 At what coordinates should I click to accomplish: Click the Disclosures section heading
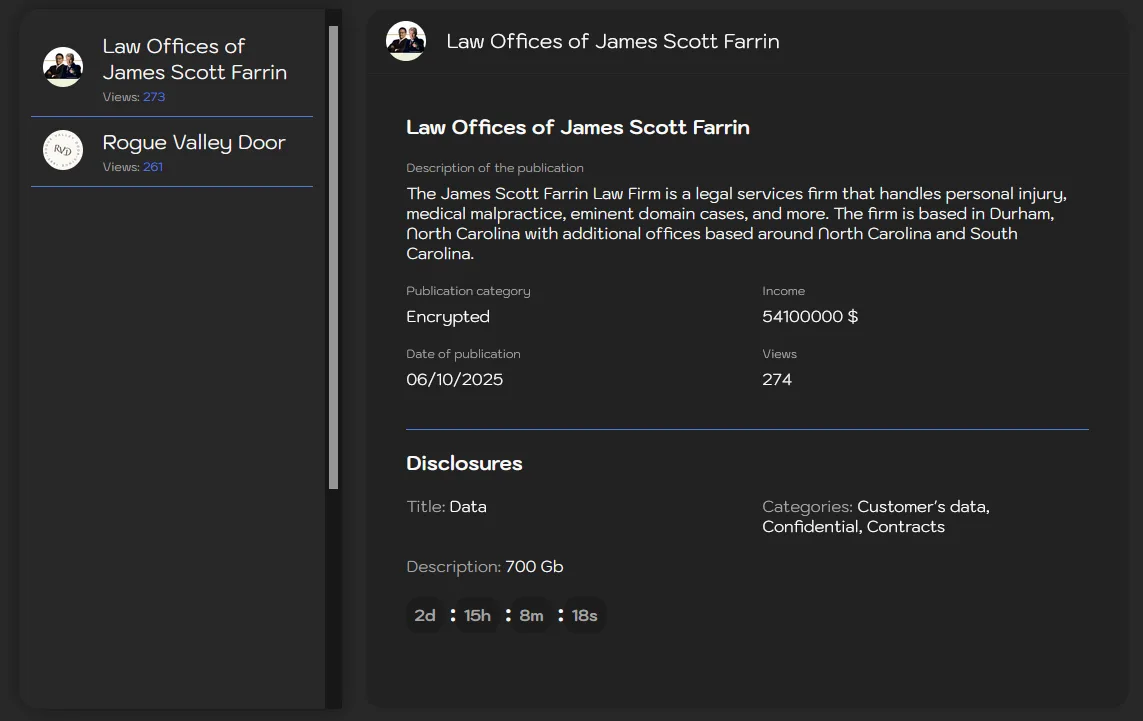tap(464, 463)
